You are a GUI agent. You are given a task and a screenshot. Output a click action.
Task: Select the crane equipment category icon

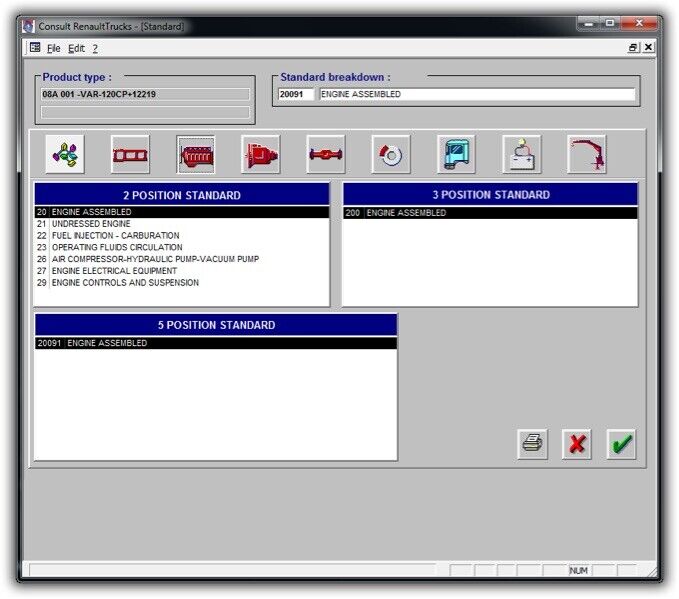click(x=586, y=155)
